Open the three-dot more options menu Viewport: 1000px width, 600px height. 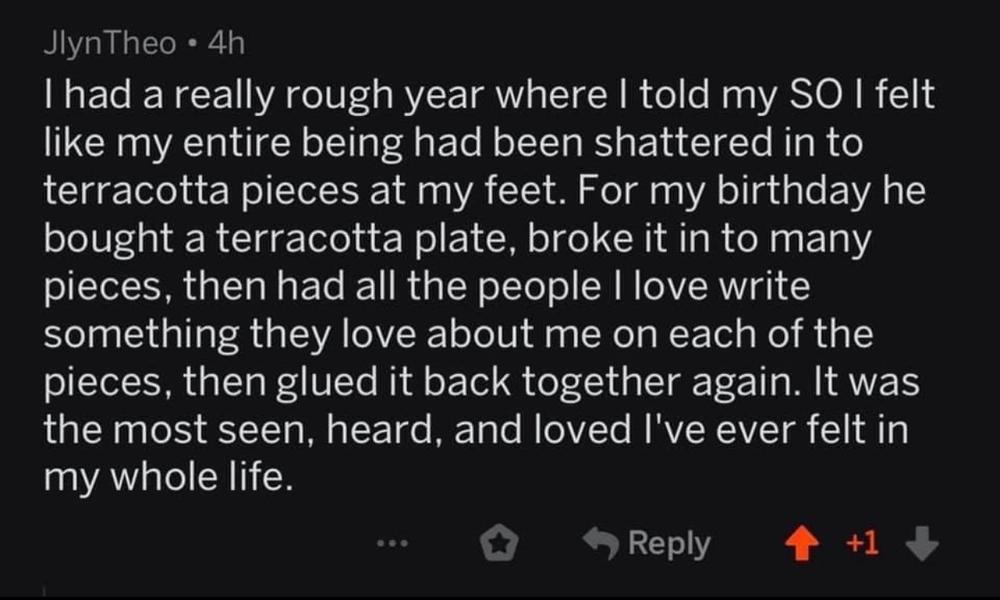(392, 544)
